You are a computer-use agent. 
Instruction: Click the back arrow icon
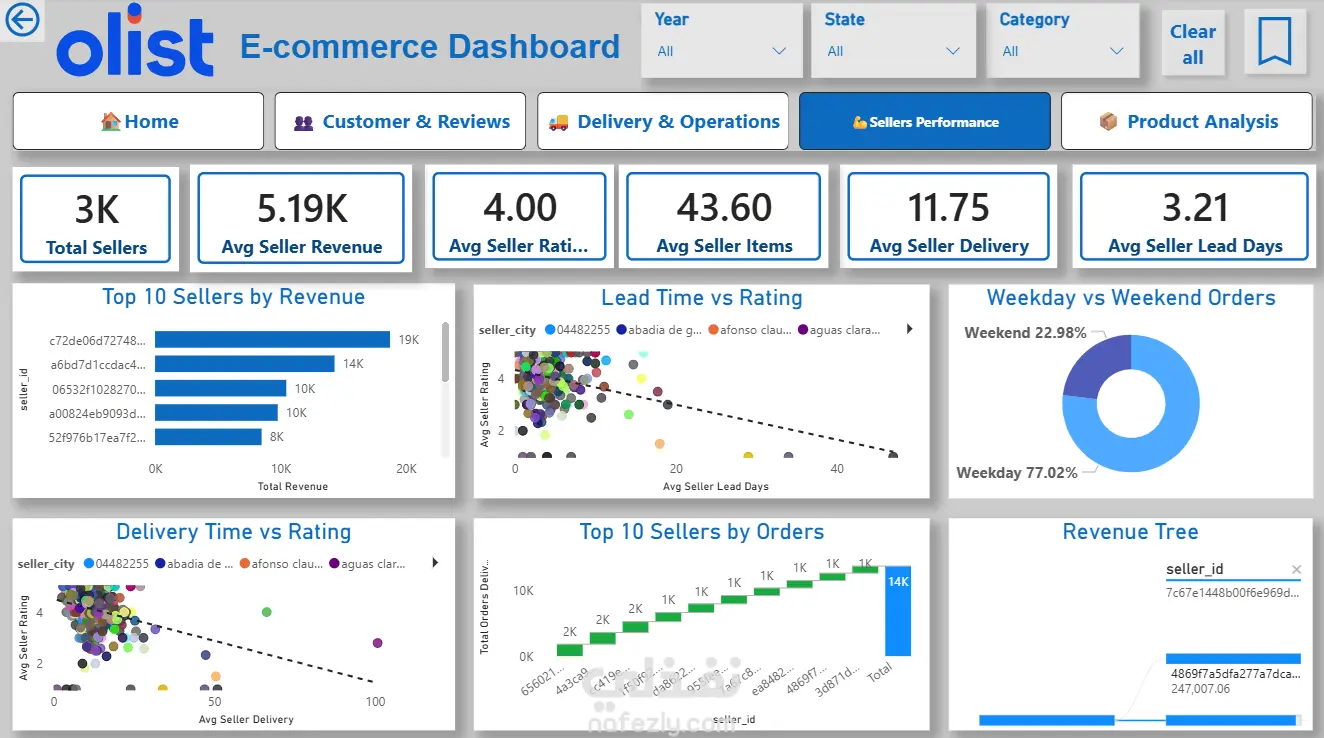tap(21, 20)
